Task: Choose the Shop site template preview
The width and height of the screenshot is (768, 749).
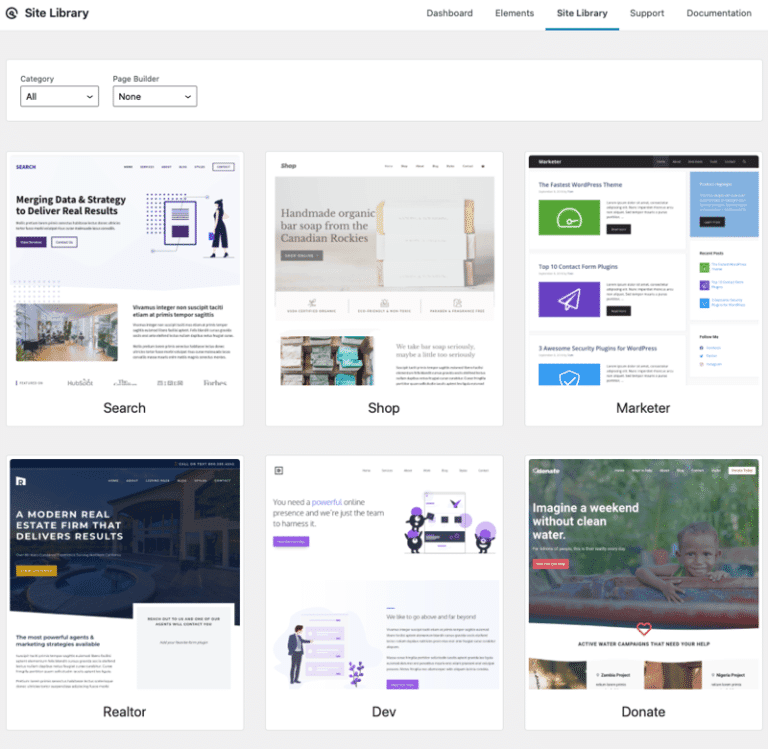Action: (384, 270)
